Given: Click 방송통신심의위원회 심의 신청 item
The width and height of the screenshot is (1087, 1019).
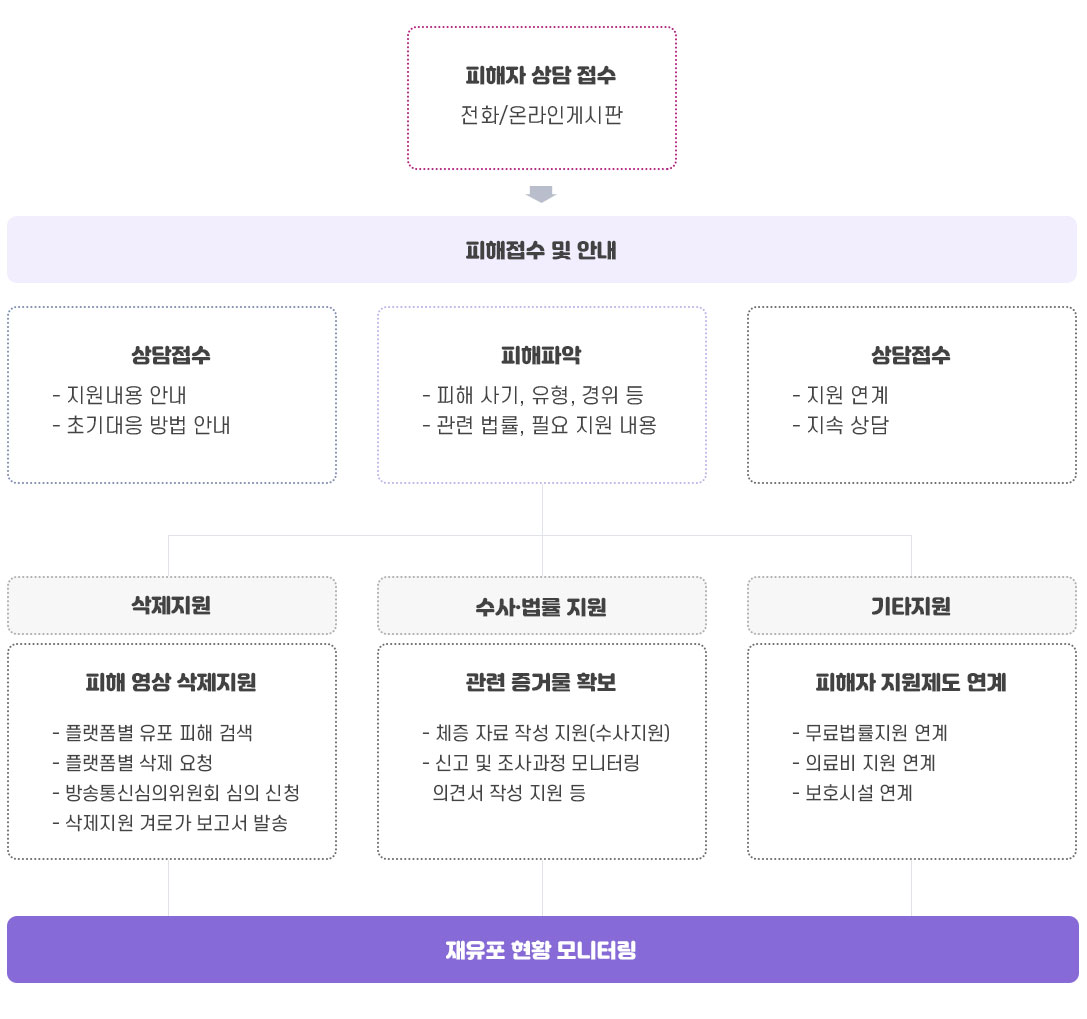Looking at the screenshot, I should [176, 792].
